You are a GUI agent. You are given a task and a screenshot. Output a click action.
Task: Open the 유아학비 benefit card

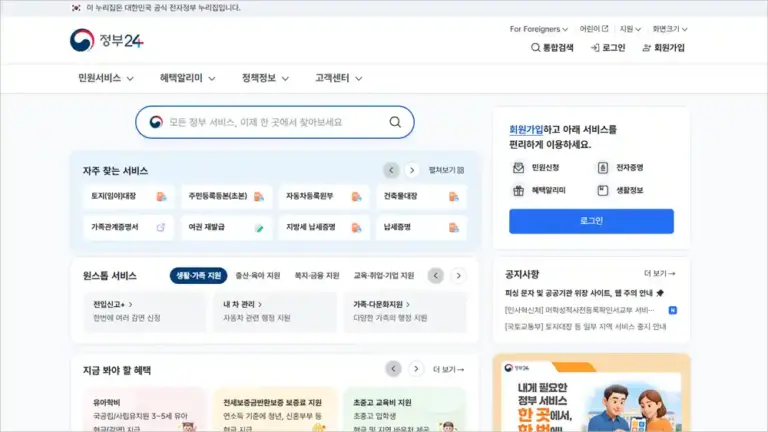pos(145,410)
